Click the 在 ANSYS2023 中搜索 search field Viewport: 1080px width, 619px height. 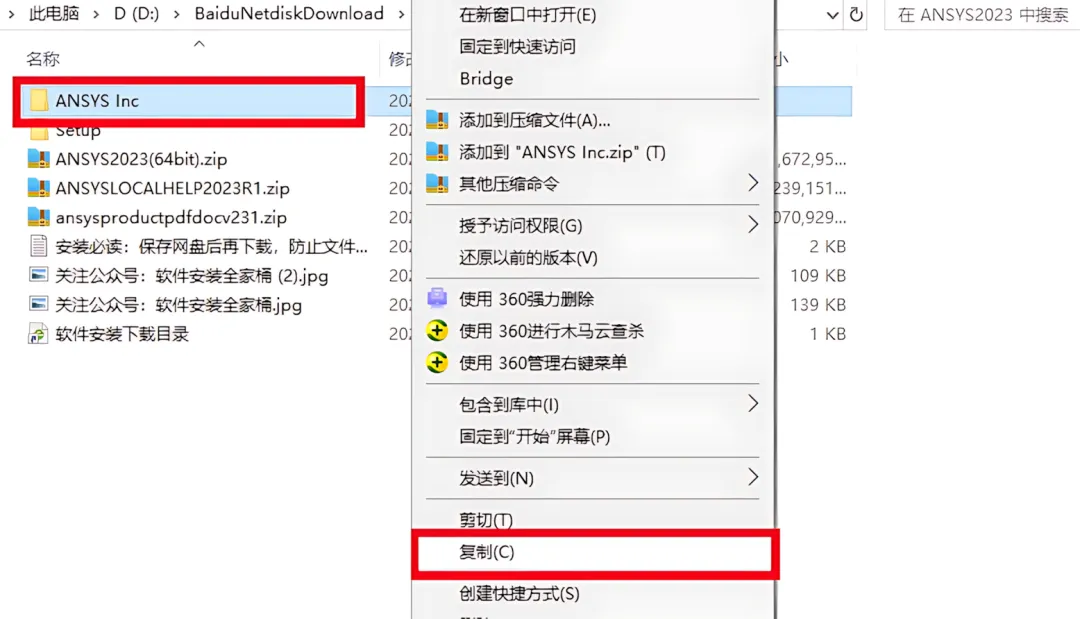point(982,15)
